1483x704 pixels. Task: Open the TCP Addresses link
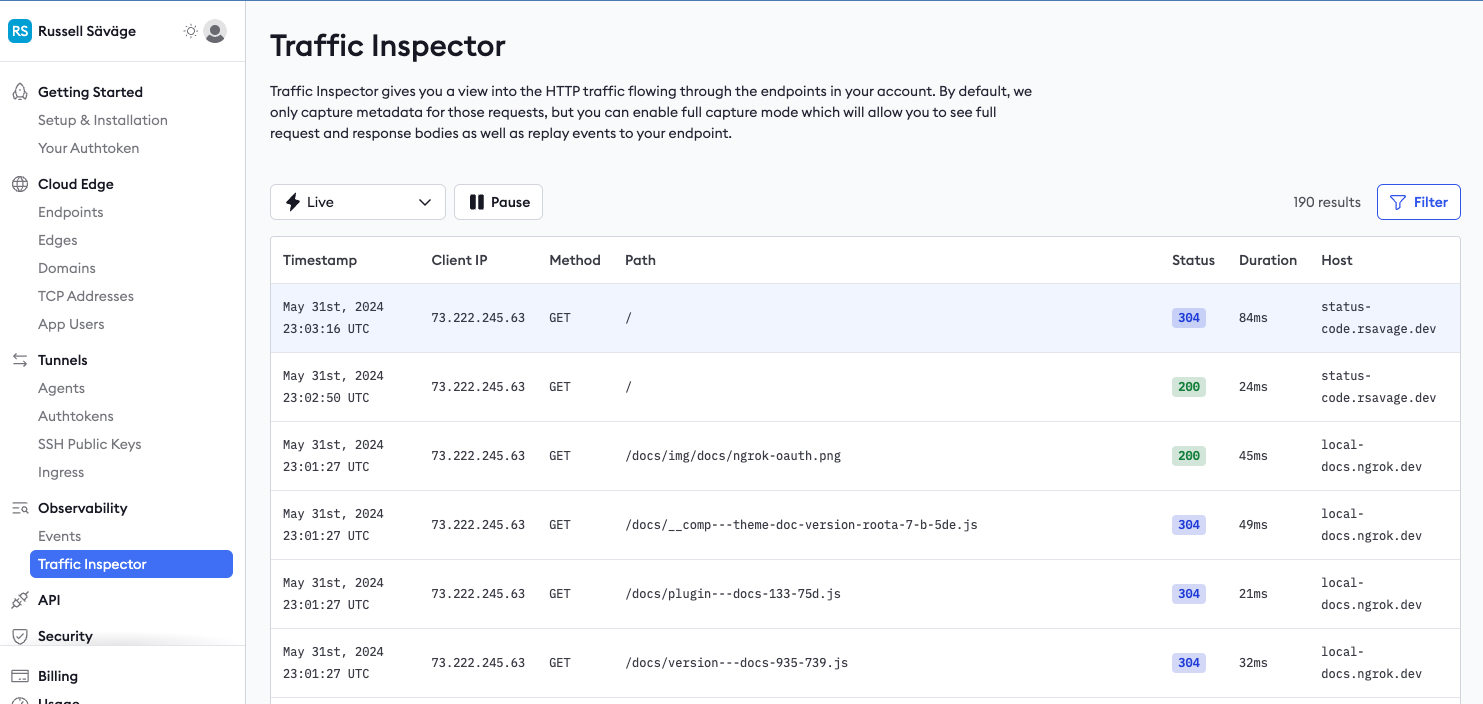point(86,296)
